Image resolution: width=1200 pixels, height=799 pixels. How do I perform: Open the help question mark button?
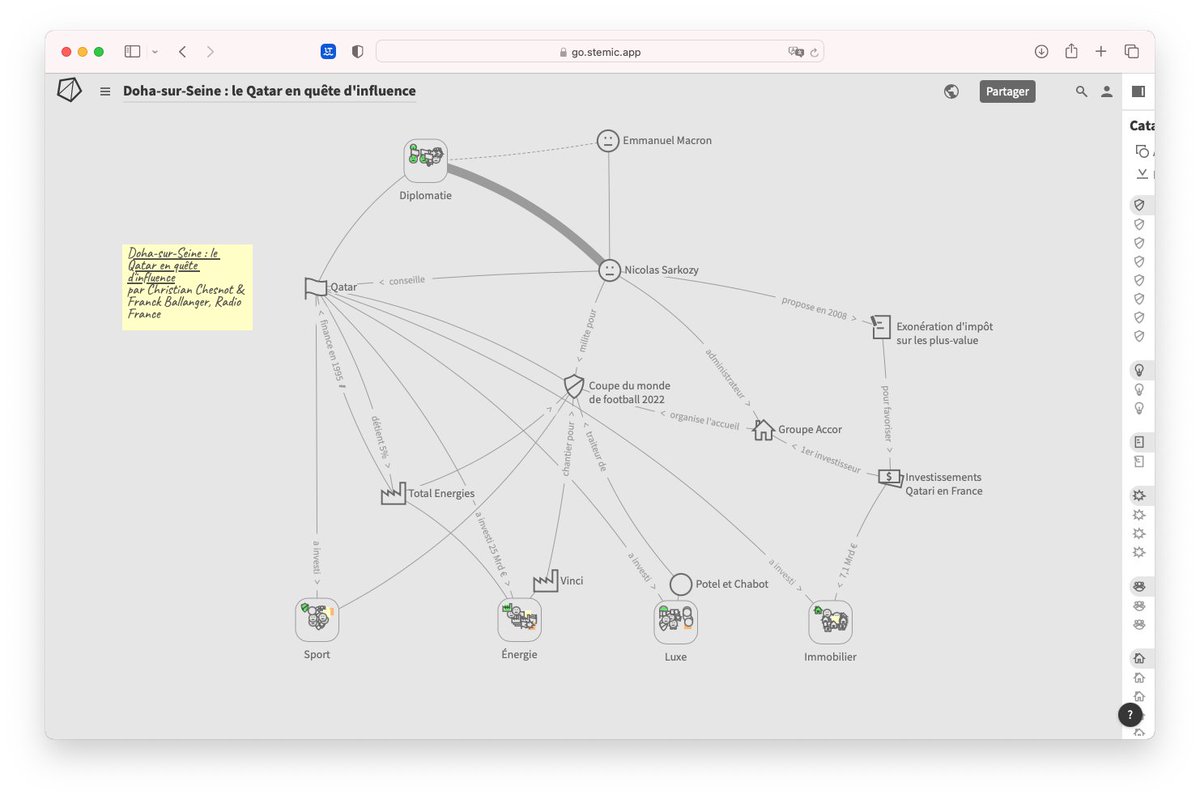click(1130, 714)
